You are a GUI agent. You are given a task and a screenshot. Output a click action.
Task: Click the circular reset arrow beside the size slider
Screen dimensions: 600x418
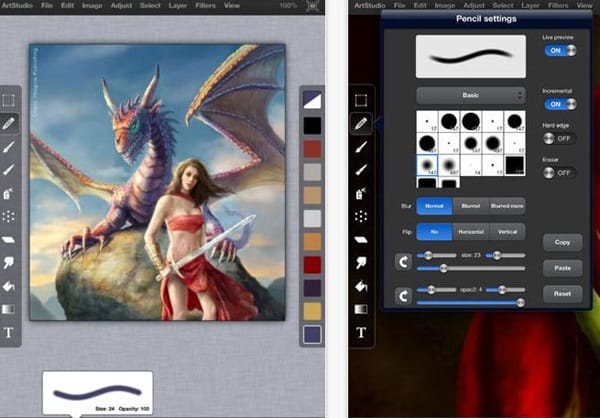coord(403,262)
